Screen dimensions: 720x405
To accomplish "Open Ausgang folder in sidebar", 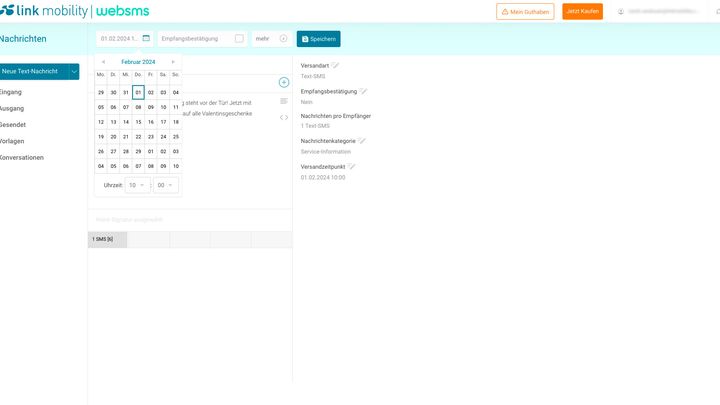I will (12, 108).
